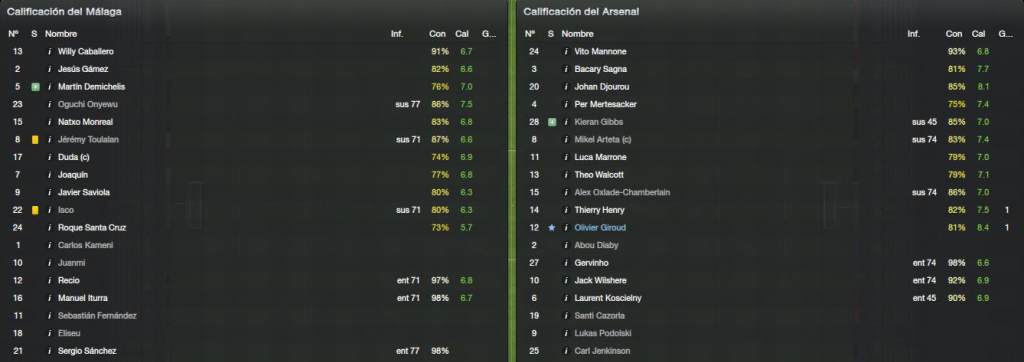
Task: Sort Málaga list by Nombre column
Action: 61,33
